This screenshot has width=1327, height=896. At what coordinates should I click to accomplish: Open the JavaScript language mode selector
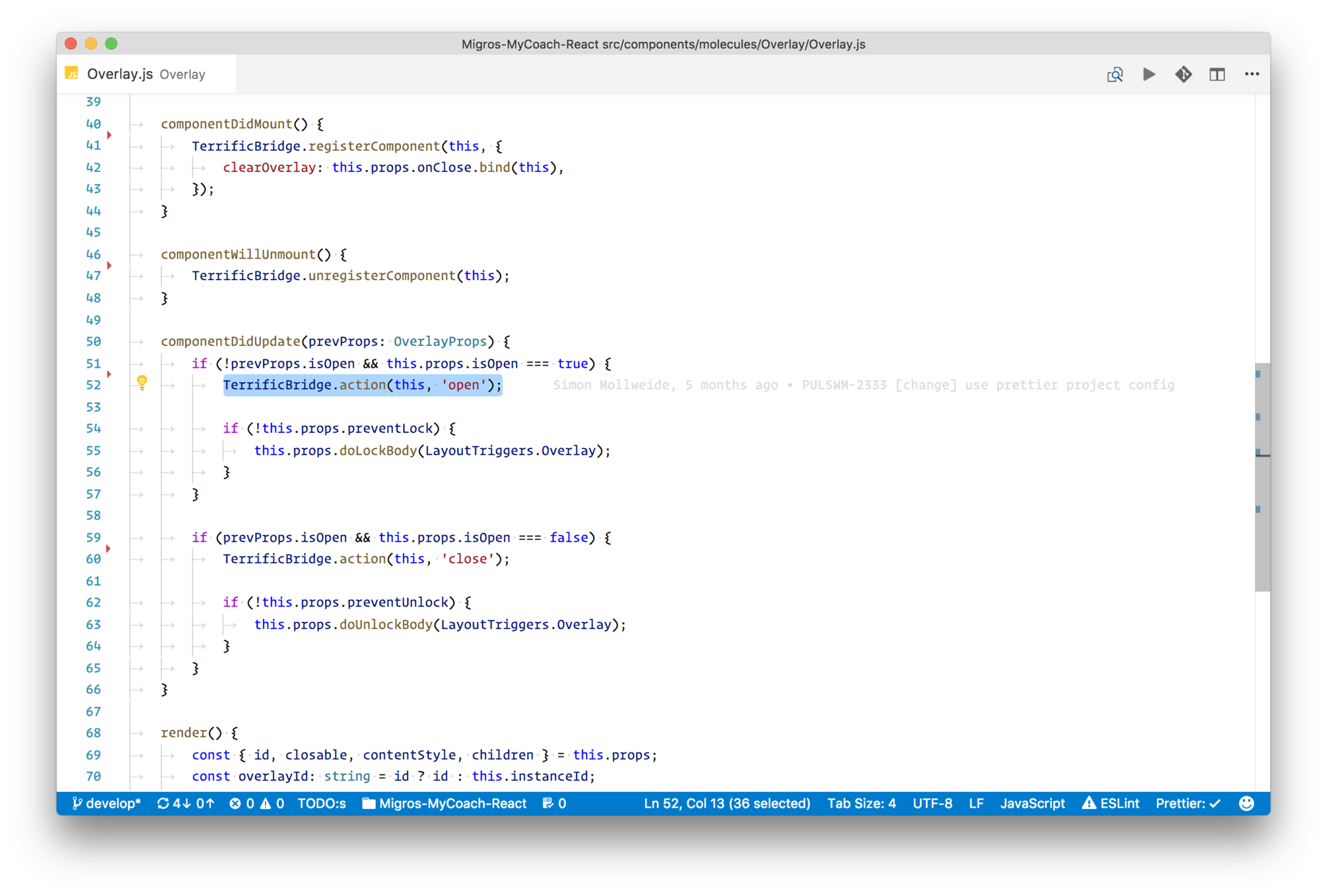click(1032, 804)
